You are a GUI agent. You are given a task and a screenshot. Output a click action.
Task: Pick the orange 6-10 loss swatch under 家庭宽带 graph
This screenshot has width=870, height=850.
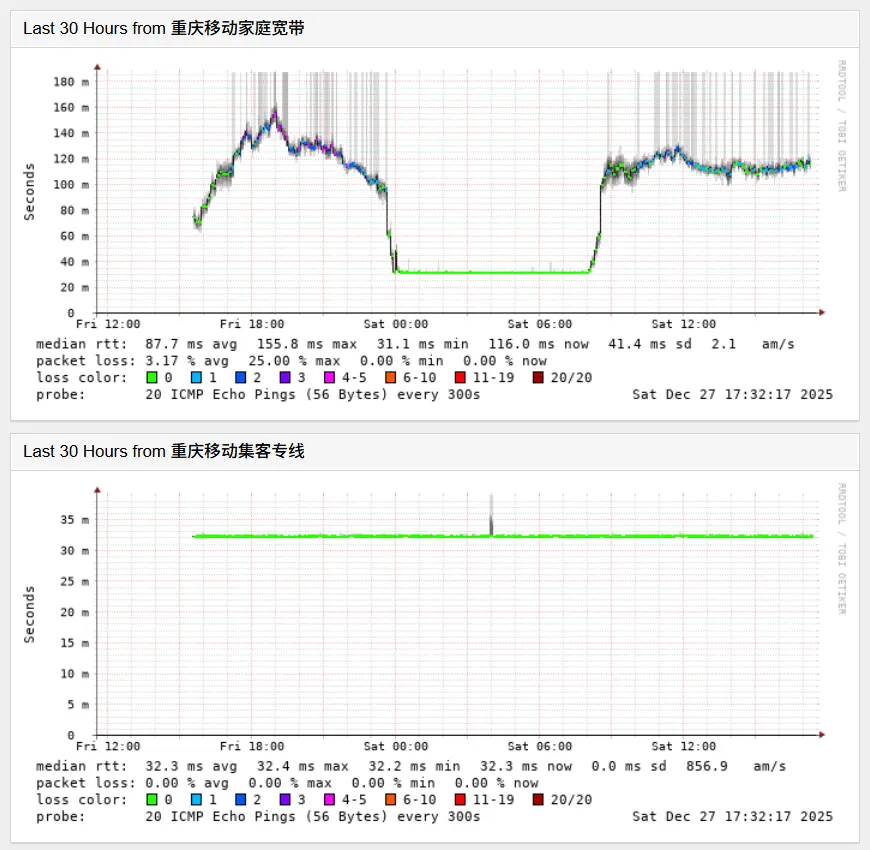point(390,378)
